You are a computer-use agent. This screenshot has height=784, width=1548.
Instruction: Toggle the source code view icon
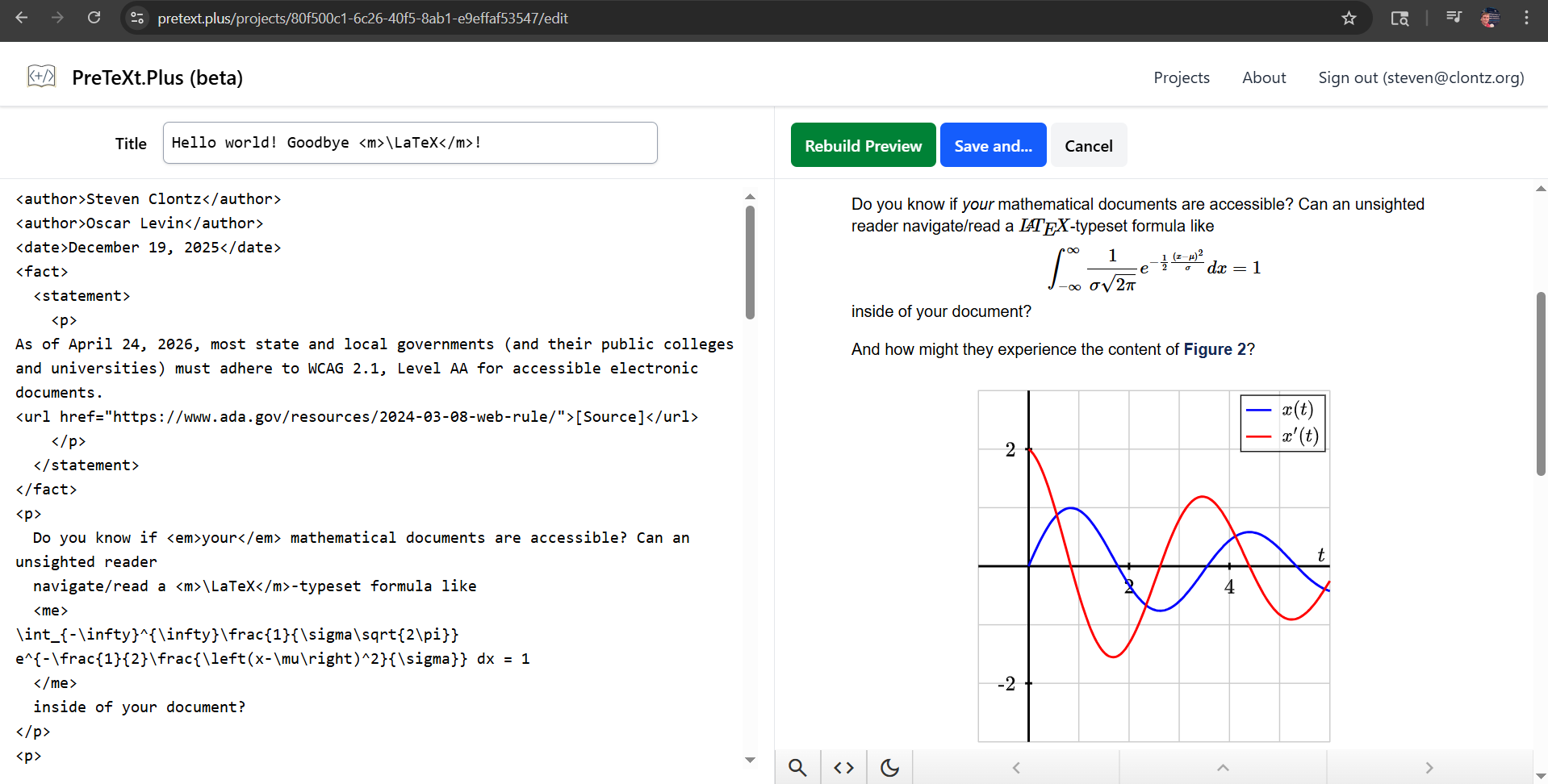[843, 767]
